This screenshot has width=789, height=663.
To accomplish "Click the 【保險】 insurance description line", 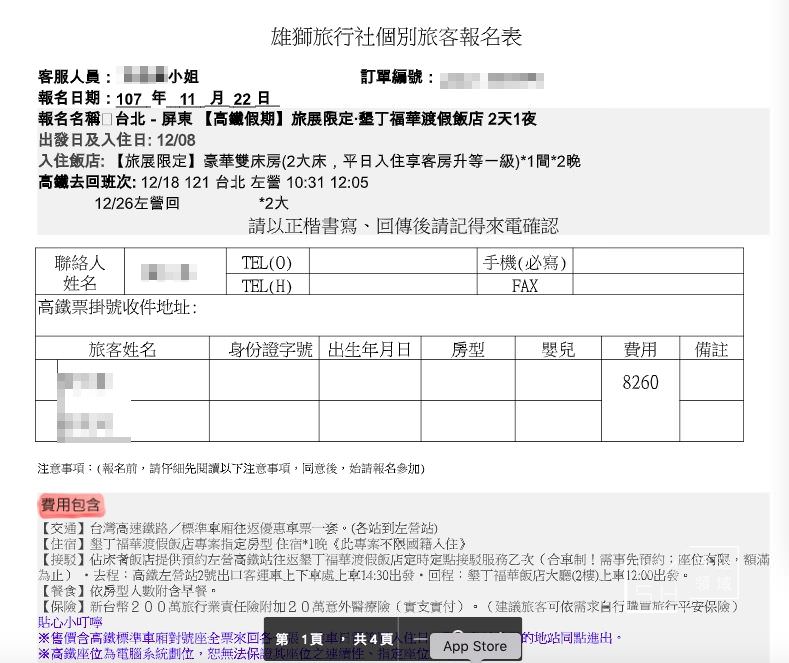I will tap(388, 607).
